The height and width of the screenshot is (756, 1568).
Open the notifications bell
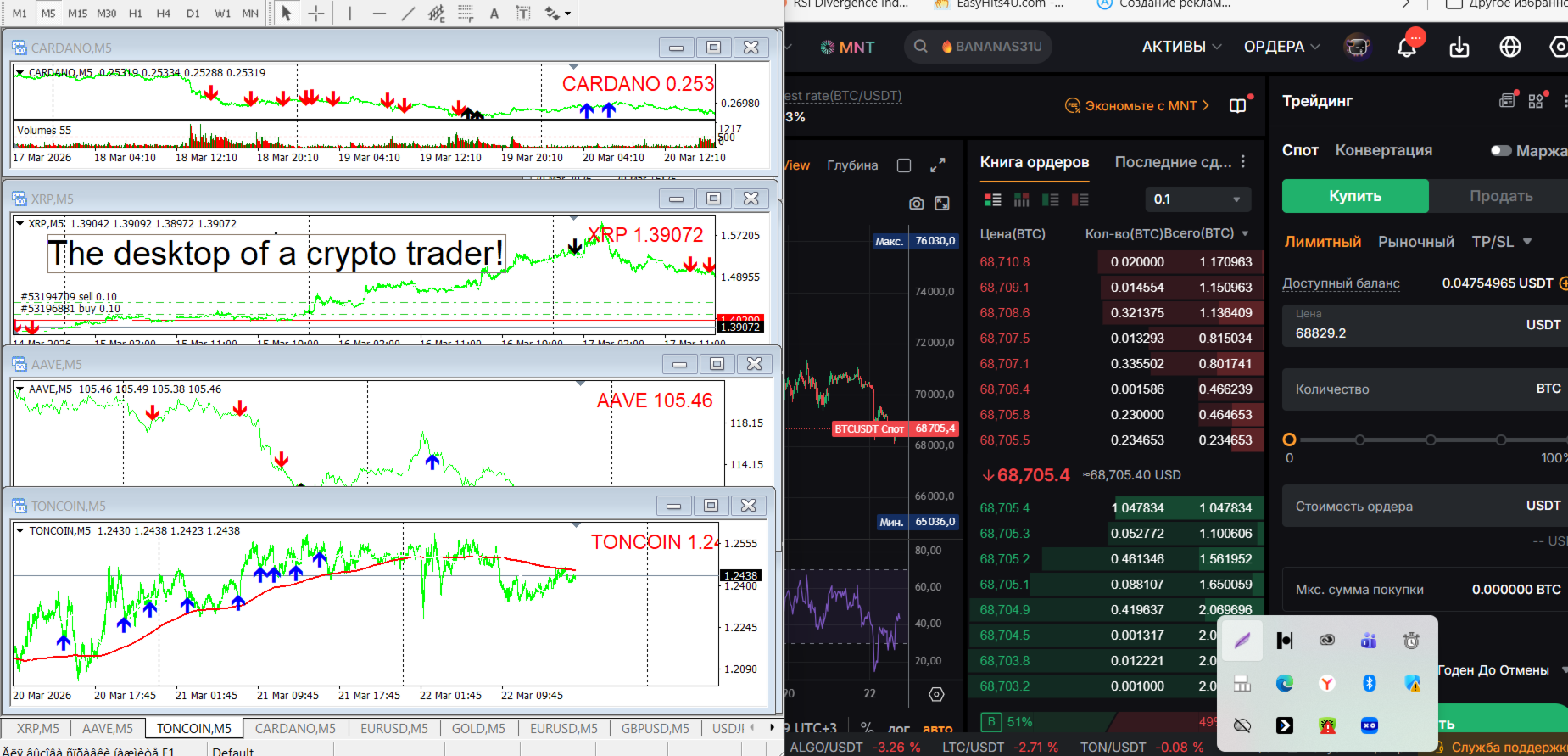pyautogui.click(x=1407, y=47)
